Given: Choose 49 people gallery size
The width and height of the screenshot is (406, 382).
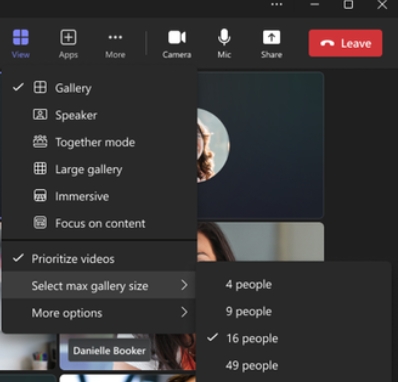Looking at the screenshot, I should click(x=293, y=365).
